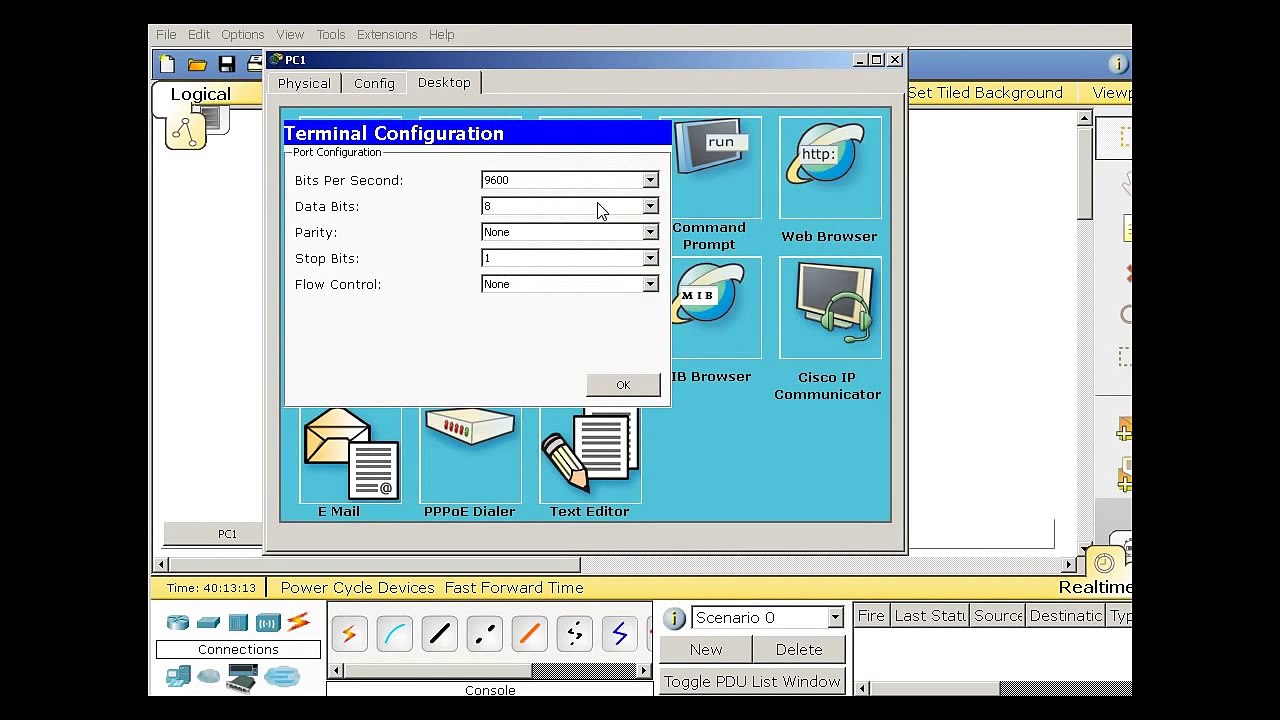Create a new file with the toolbar icon
The image size is (1280, 720).
pos(167,65)
